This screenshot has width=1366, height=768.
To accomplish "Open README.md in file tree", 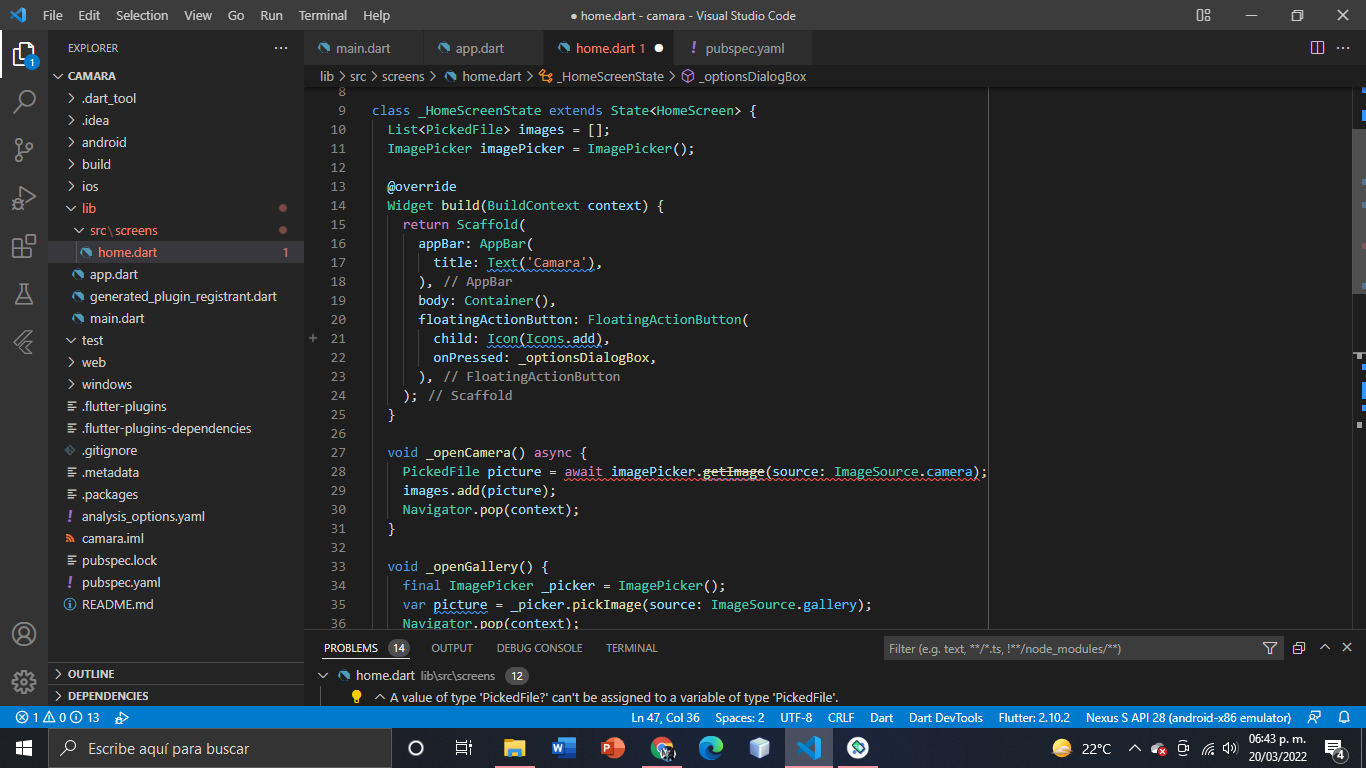I will [176, 604].
